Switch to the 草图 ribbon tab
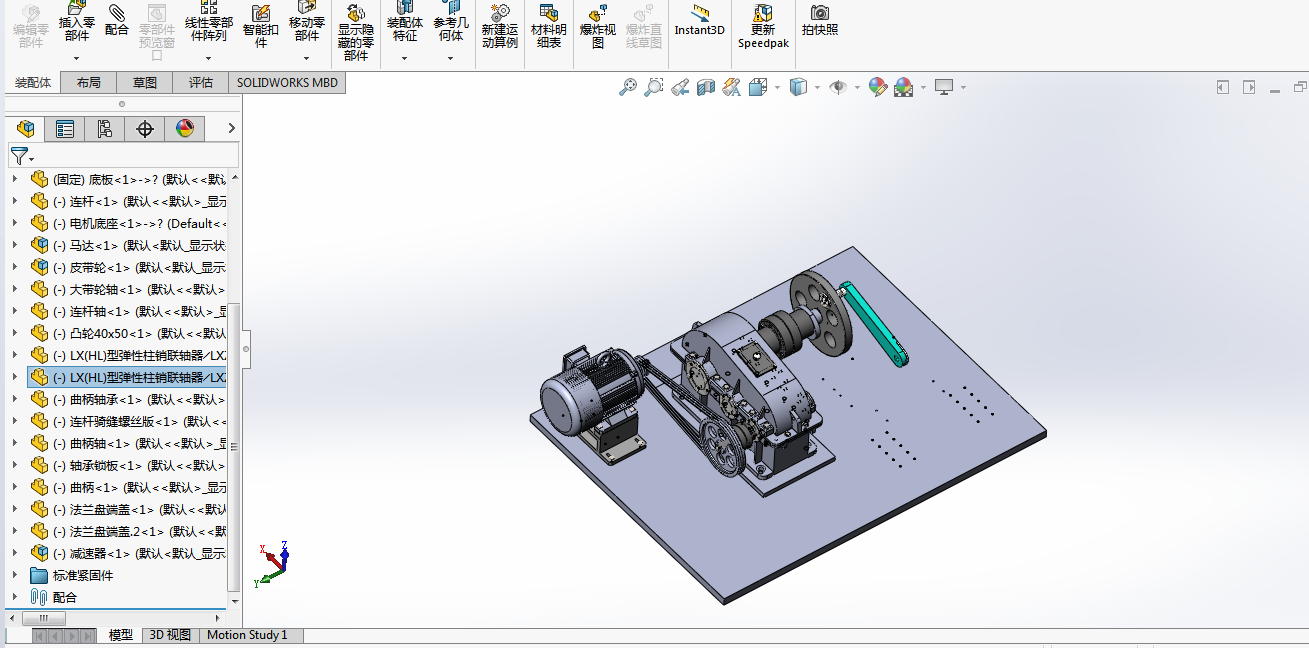The width and height of the screenshot is (1309, 648). [x=145, y=83]
